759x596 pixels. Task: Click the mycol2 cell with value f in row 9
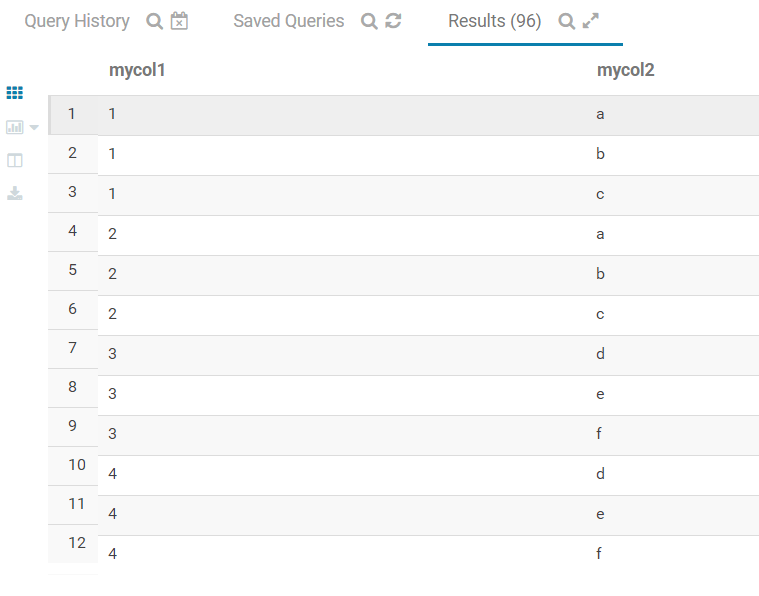tap(600, 434)
